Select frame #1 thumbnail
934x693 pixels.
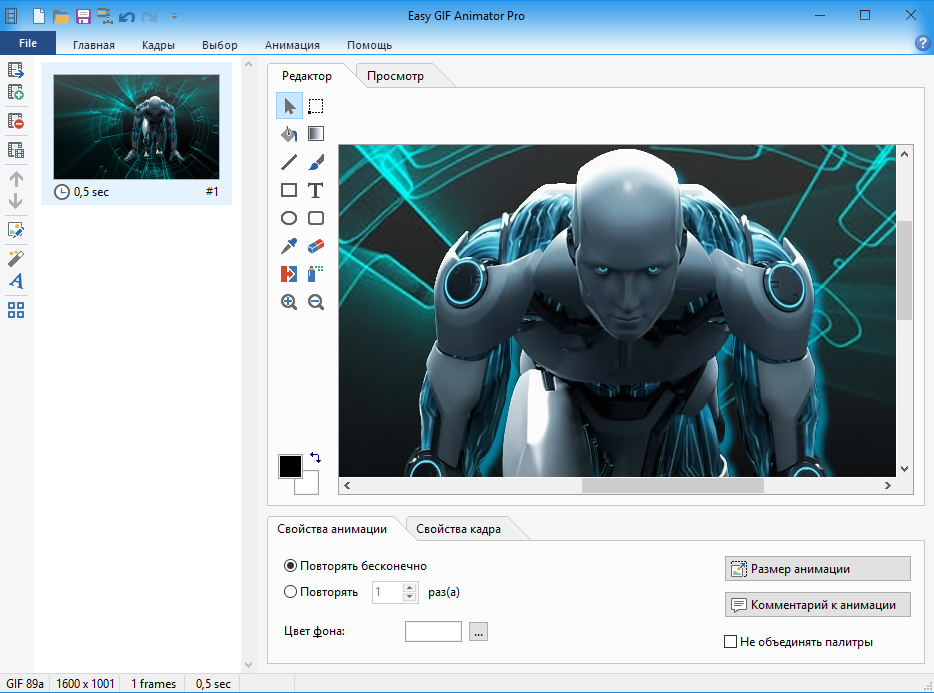136,127
